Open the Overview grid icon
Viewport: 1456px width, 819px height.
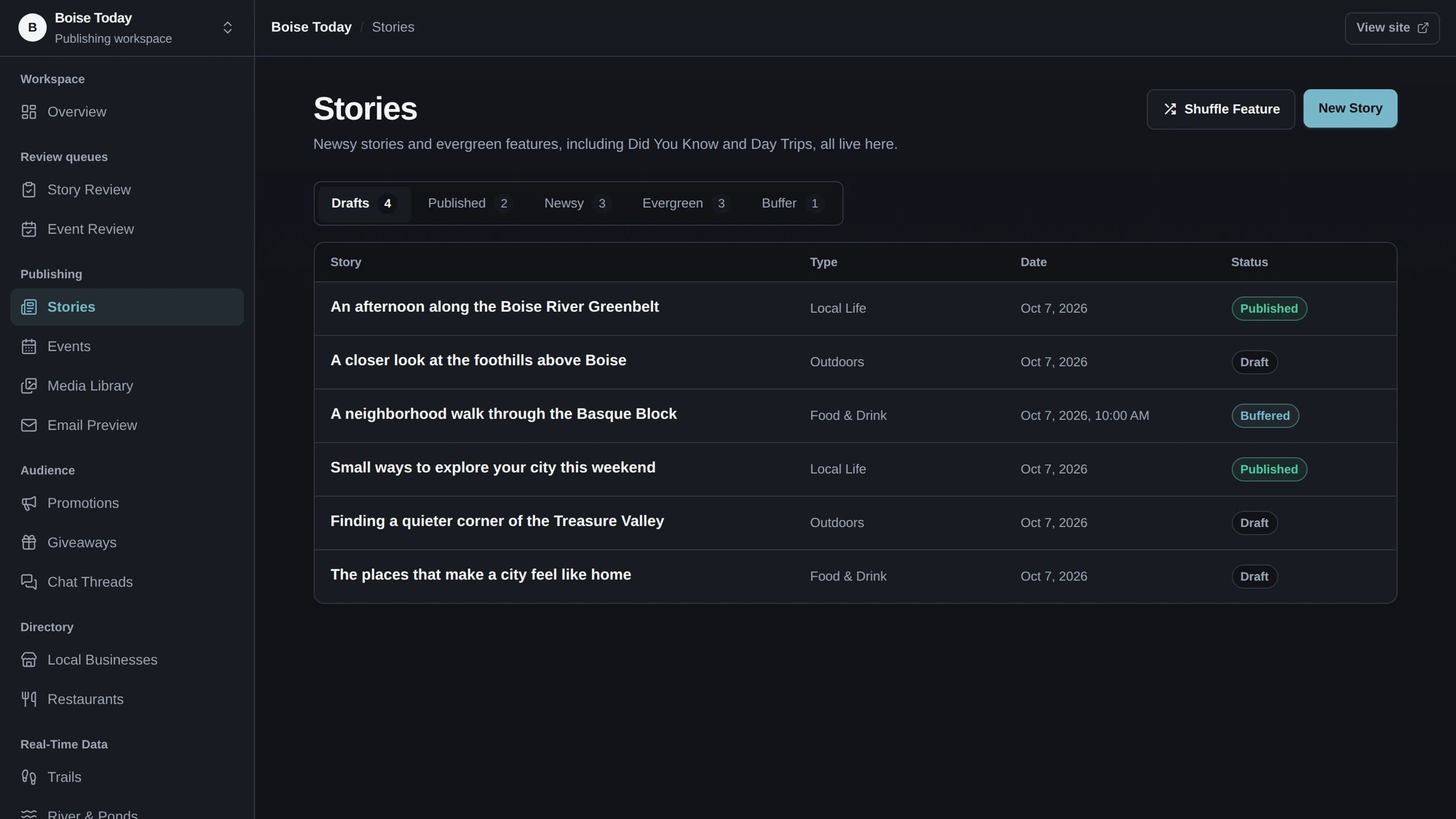(29, 112)
